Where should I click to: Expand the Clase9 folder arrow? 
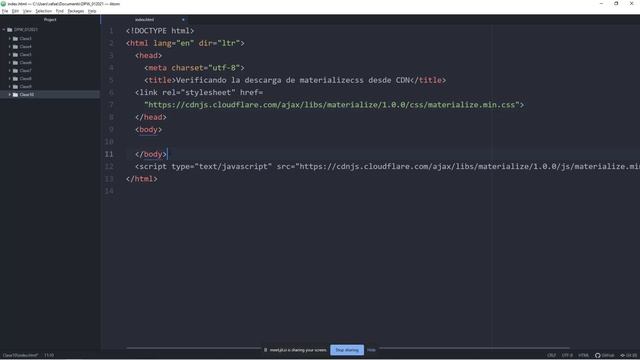(x=9, y=87)
